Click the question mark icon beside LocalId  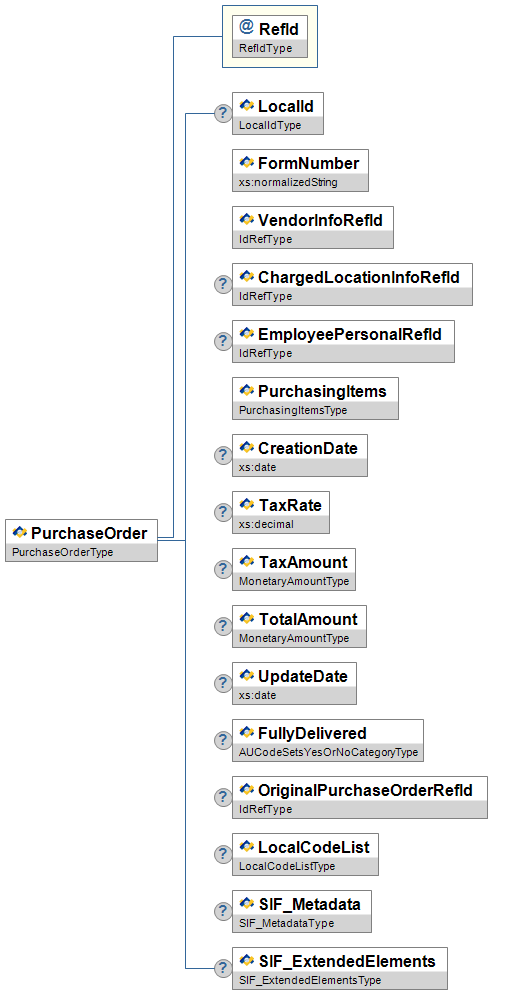pos(222,113)
